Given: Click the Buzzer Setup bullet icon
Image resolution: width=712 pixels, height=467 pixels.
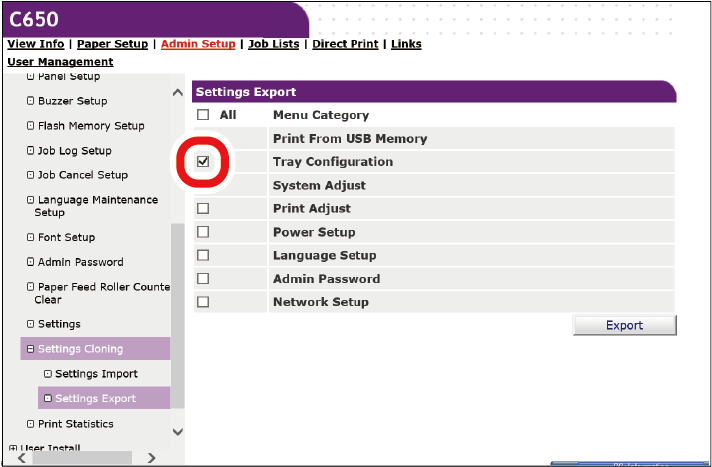Looking at the screenshot, I should [x=30, y=101].
